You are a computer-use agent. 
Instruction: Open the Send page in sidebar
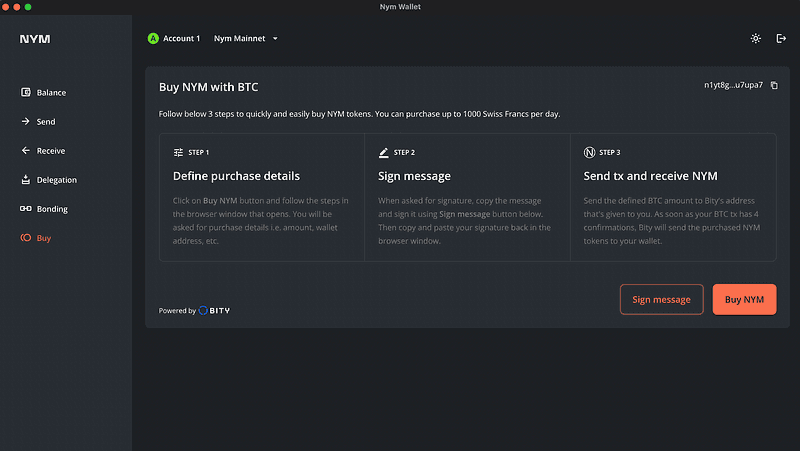(38, 121)
